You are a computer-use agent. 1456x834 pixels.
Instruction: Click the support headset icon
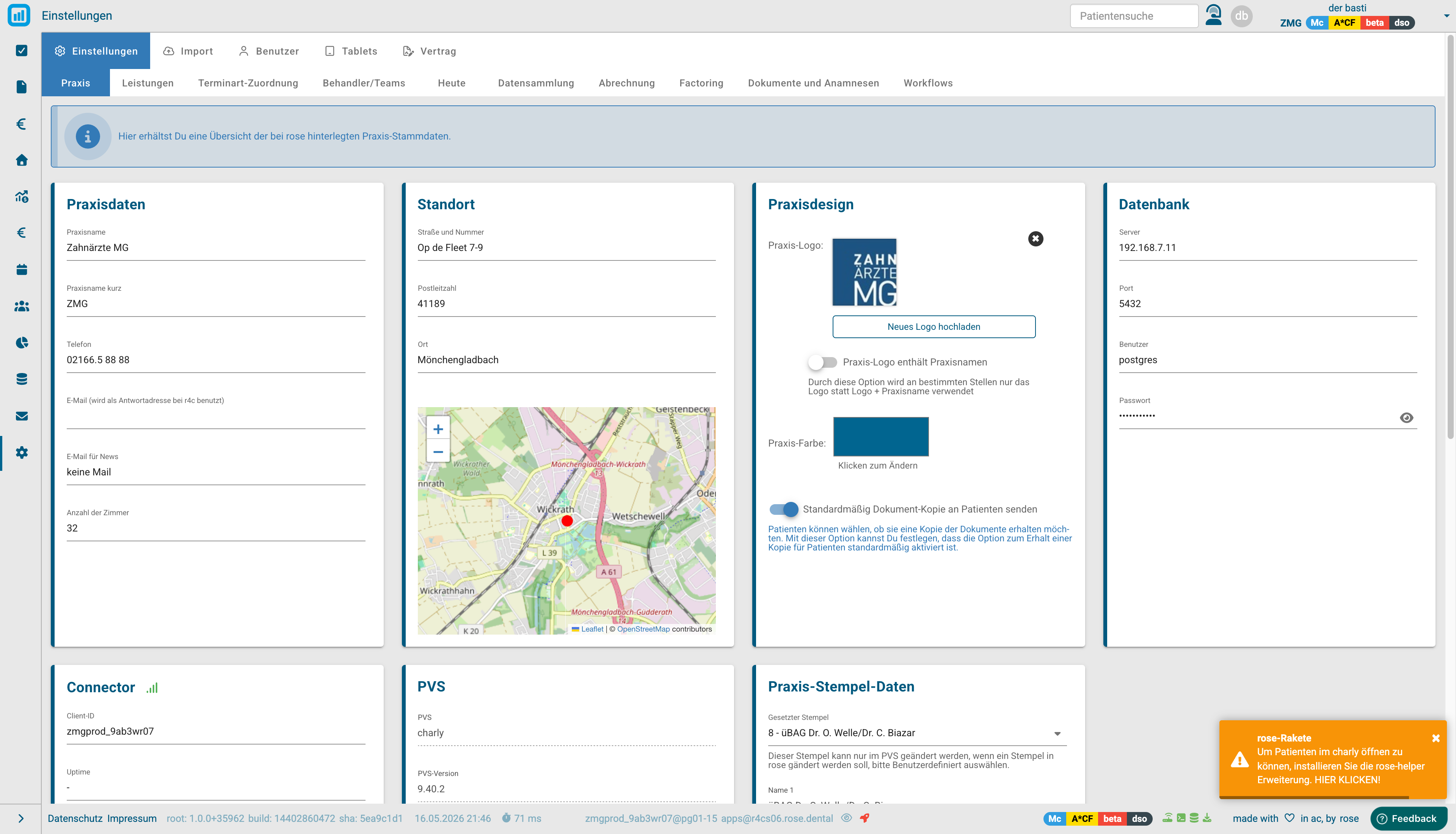point(1214,16)
